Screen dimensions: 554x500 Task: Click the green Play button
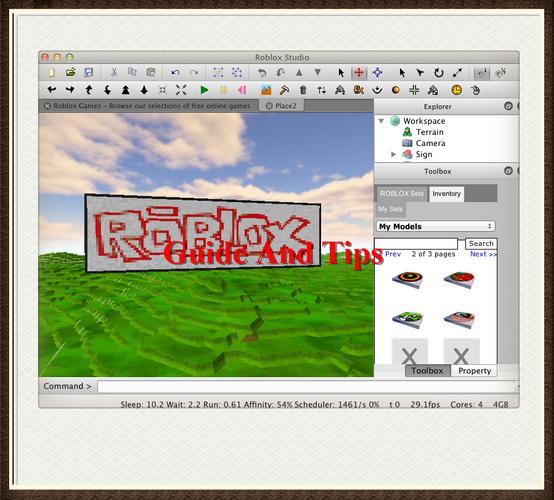pyautogui.click(x=204, y=90)
